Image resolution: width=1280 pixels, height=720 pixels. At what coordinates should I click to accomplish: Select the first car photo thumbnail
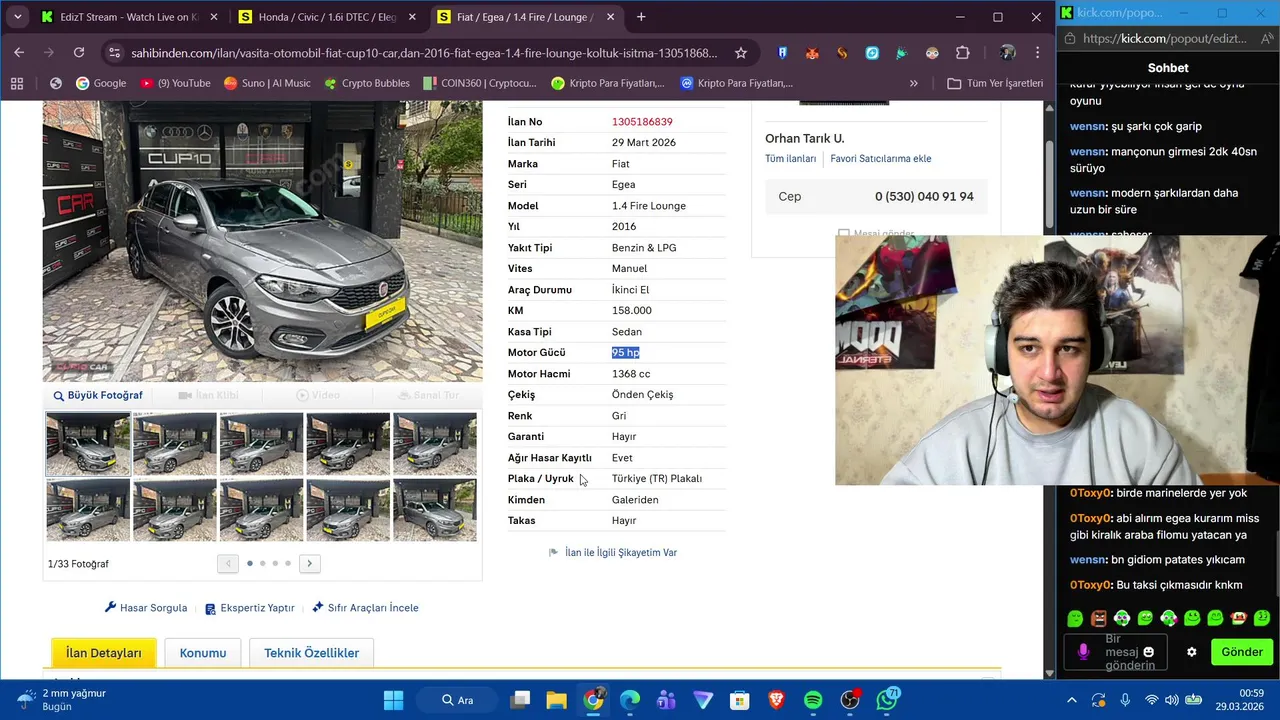click(88, 444)
